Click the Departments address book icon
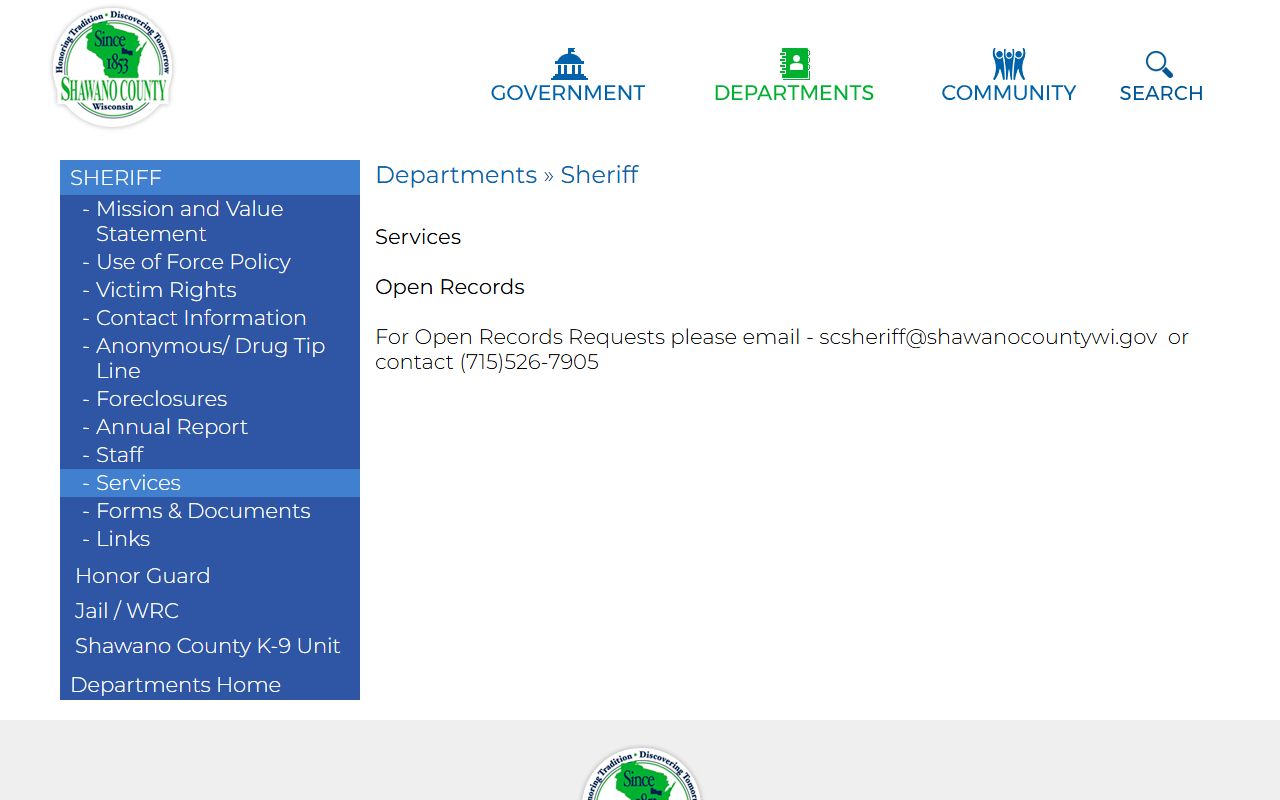The height and width of the screenshot is (800, 1280). 794,64
